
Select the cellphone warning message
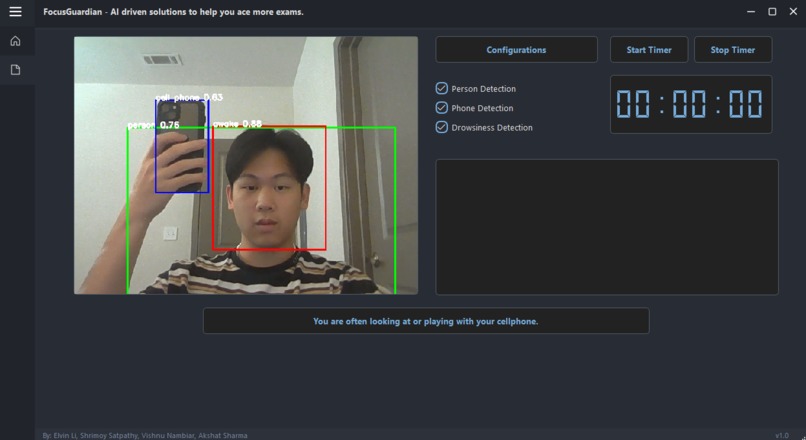(426, 321)
